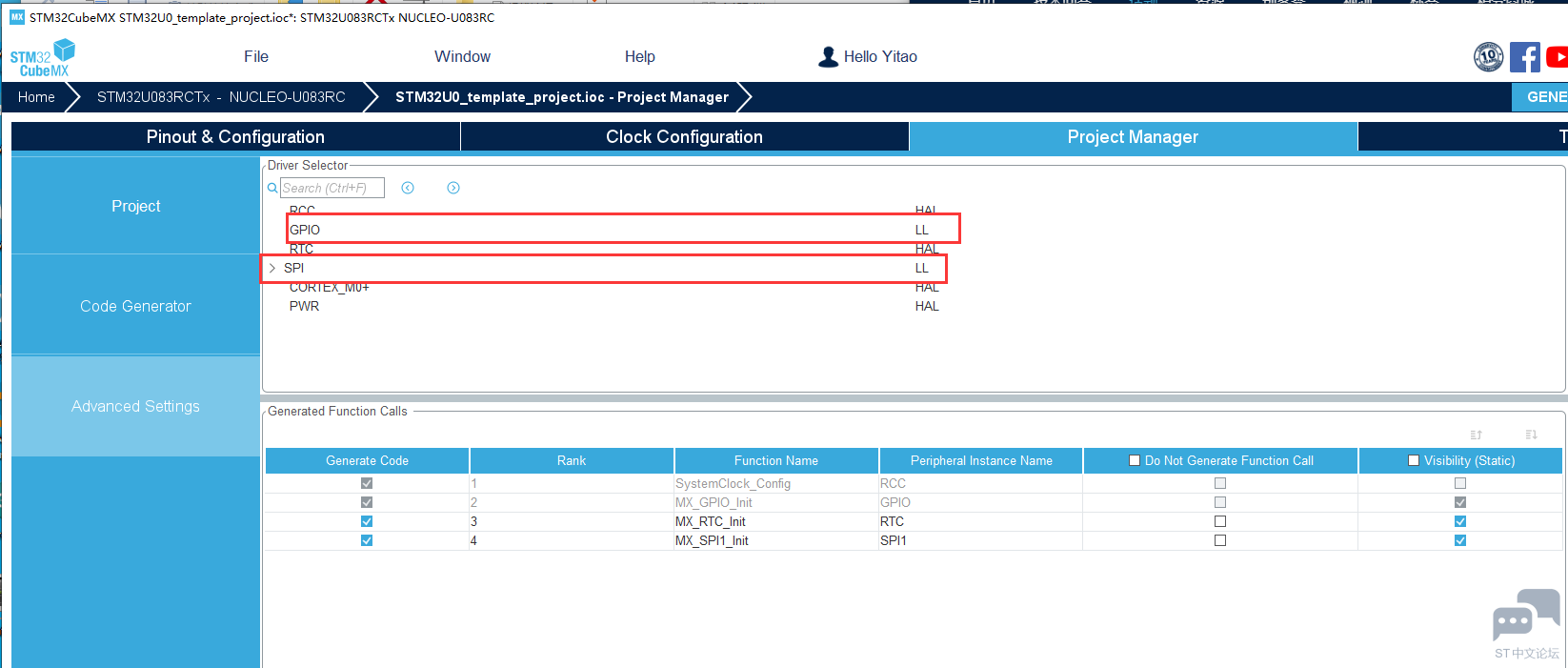Open the Code Generator section

(x=135, y=306)
